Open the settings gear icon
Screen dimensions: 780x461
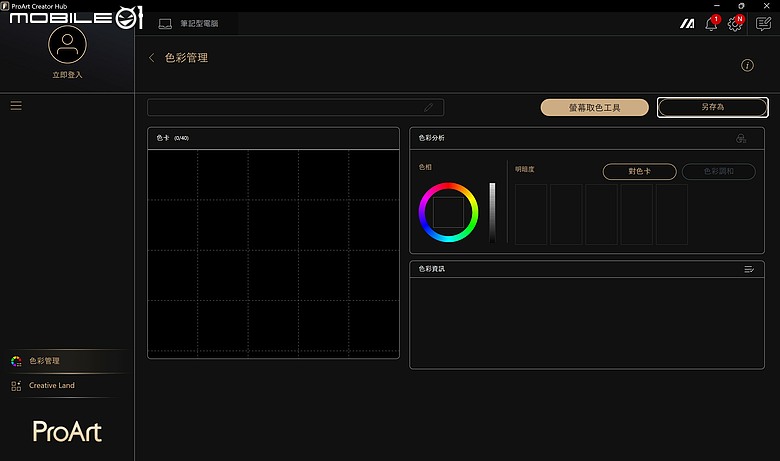click(x=734, y=23)
